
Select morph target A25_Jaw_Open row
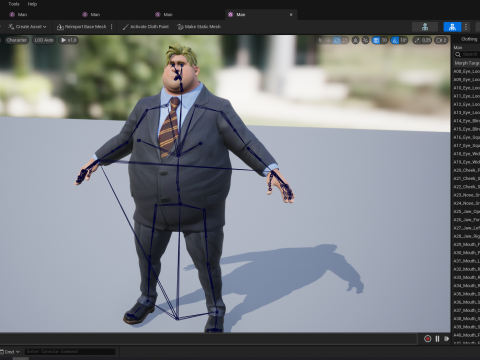click(x=466, y=211)
